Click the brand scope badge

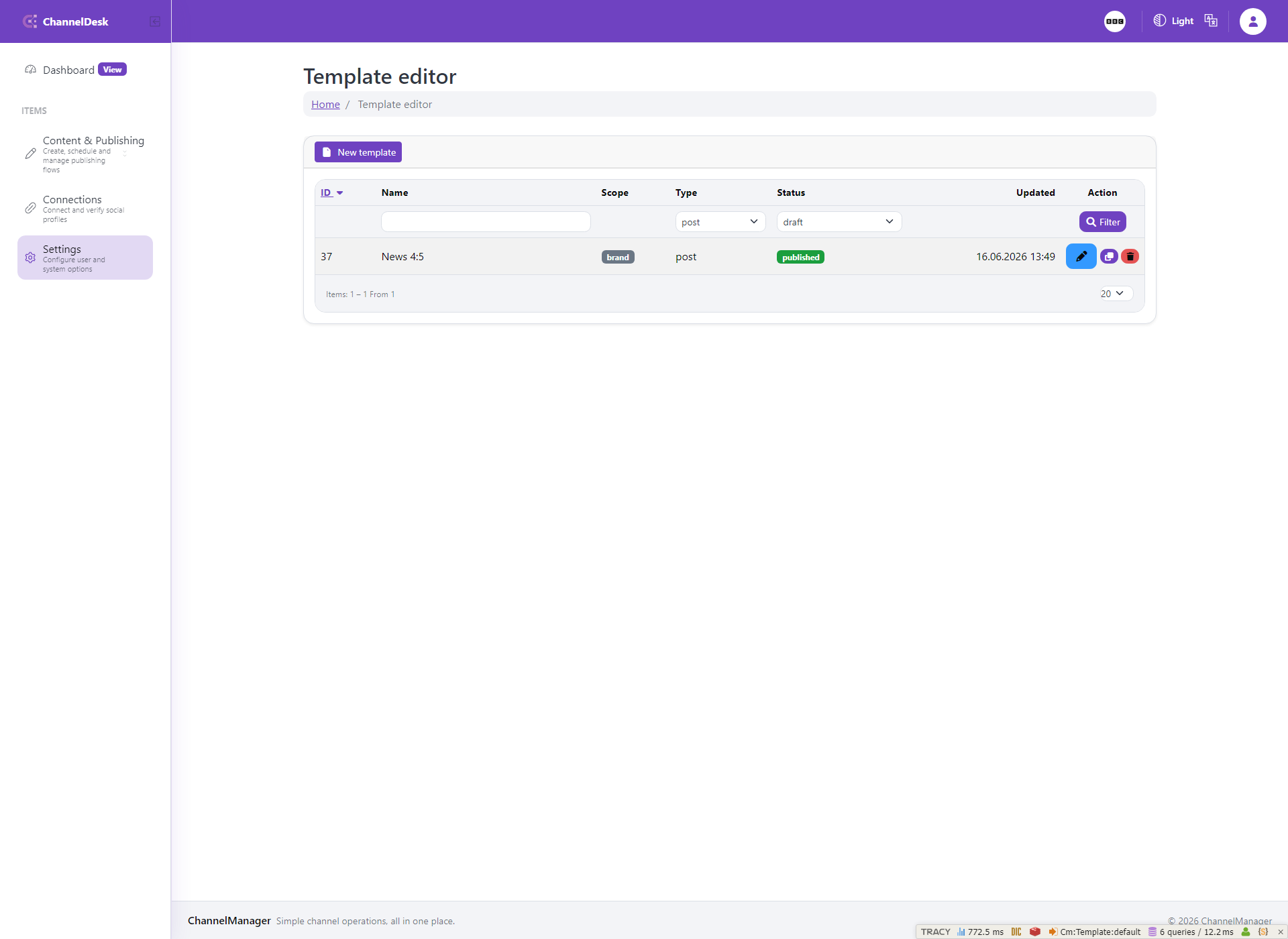tap(618, 257)
